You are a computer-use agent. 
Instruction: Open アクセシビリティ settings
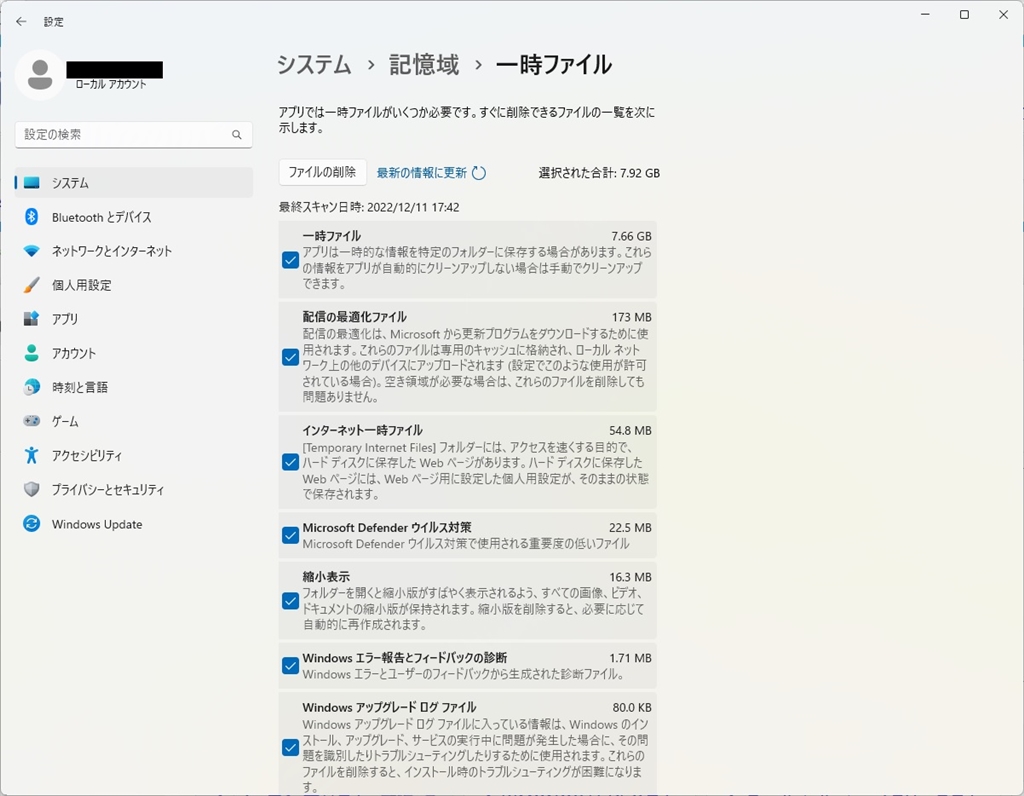(134, 455)
